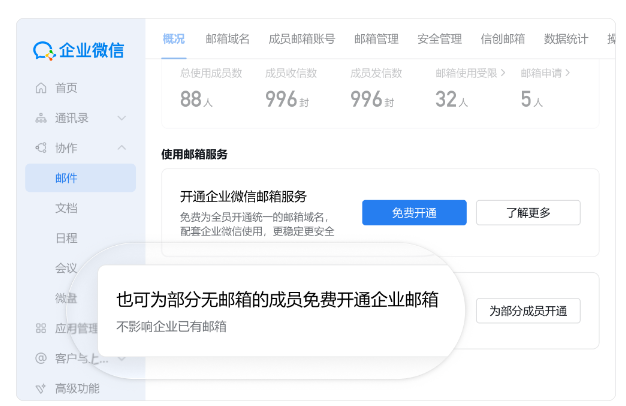Select 文档 in the sidebar

pyautogui.click(x=66, y=208)
